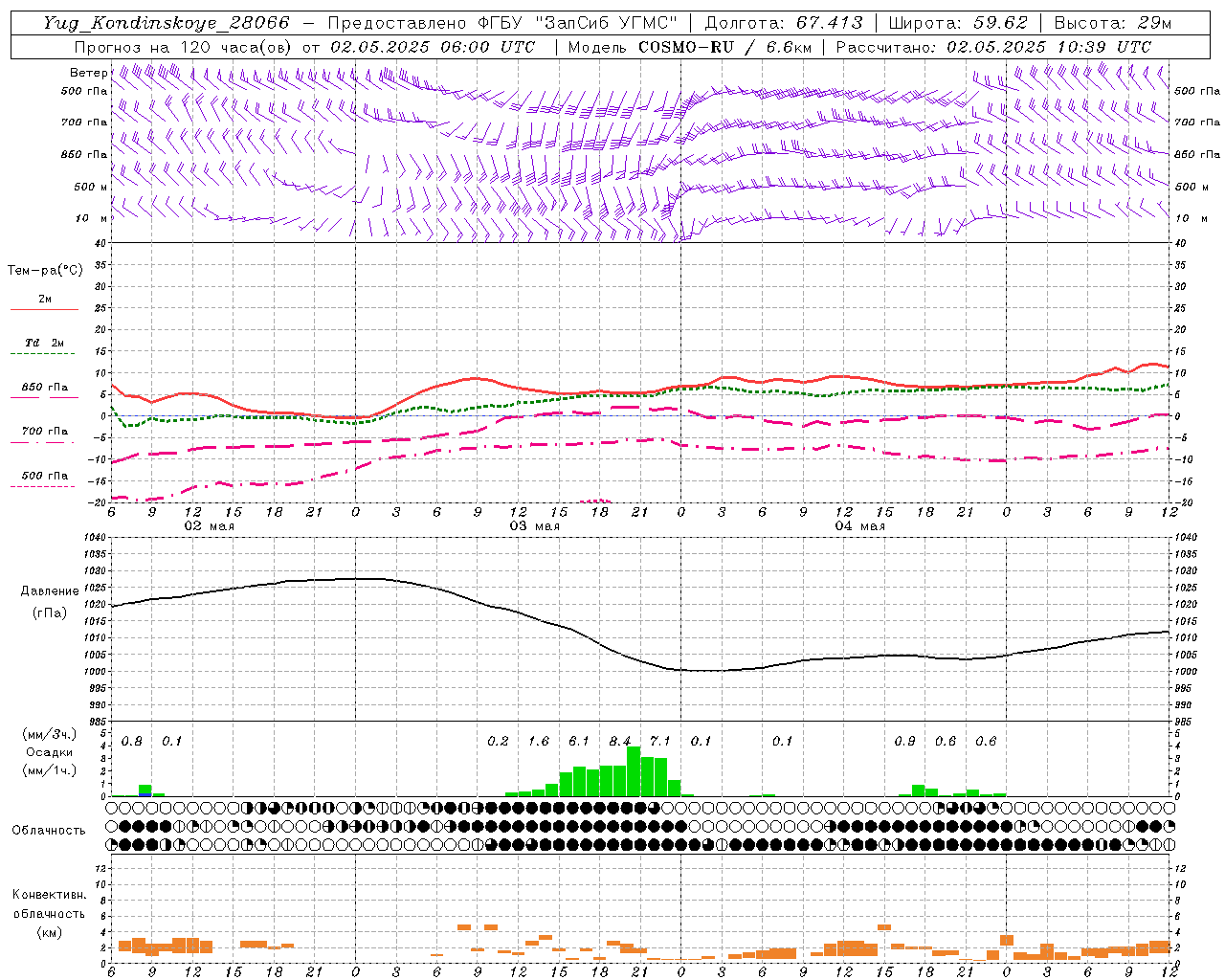Click the 2м temperature legend entry
The height and width of the screenshot is (980, 1225).
click(x=45, y=300)
